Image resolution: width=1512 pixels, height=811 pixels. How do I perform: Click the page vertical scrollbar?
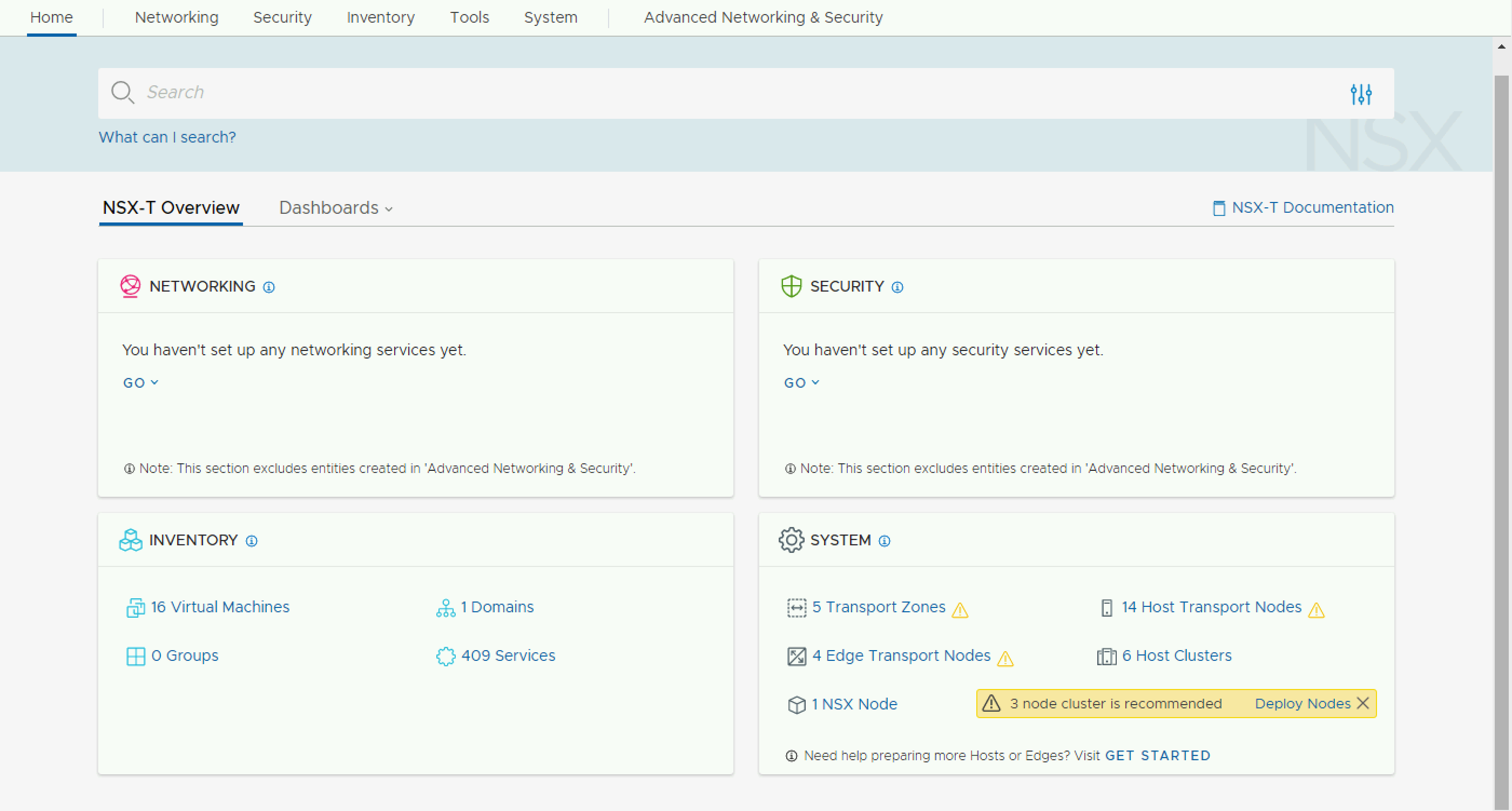1501,411
